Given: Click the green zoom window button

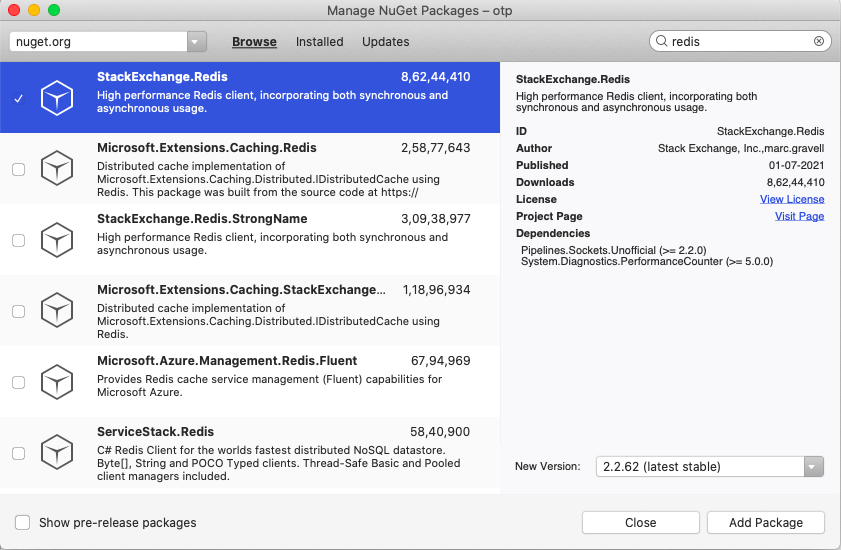Looking at the screenshot, I should pyautogui.click(x=54, y=10).
